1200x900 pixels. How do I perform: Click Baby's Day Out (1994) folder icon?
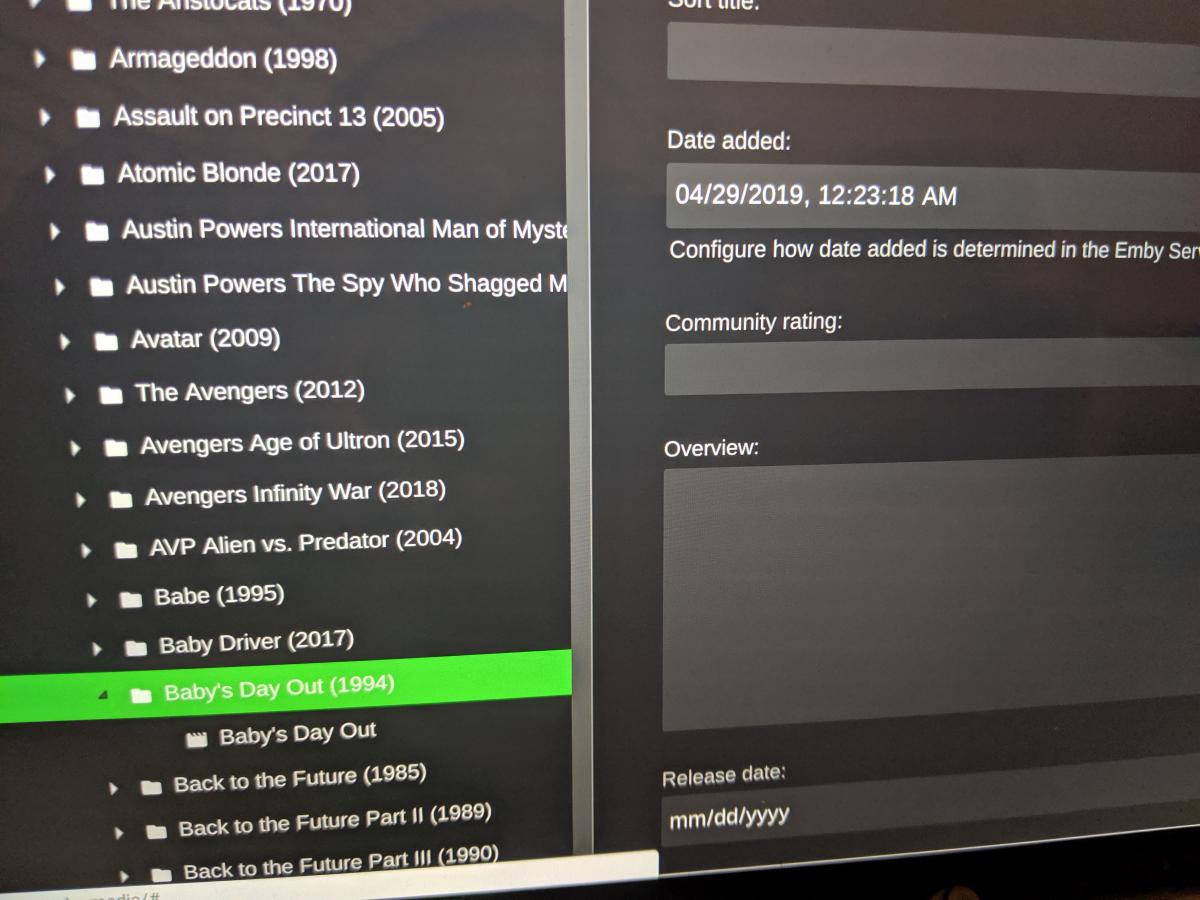pyautogui.click(x=142, y=694)
